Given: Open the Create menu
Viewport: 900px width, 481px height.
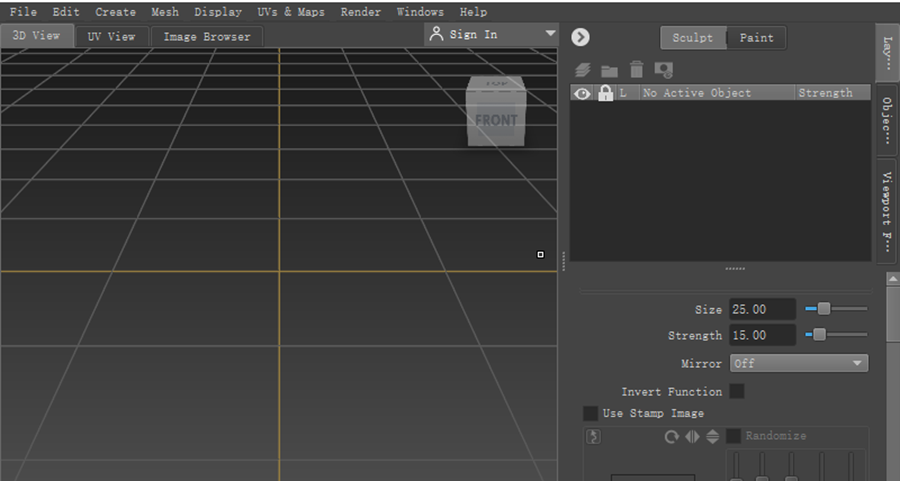Looking at the screenshot, I should pyautogui.click(x=115, y=11).
